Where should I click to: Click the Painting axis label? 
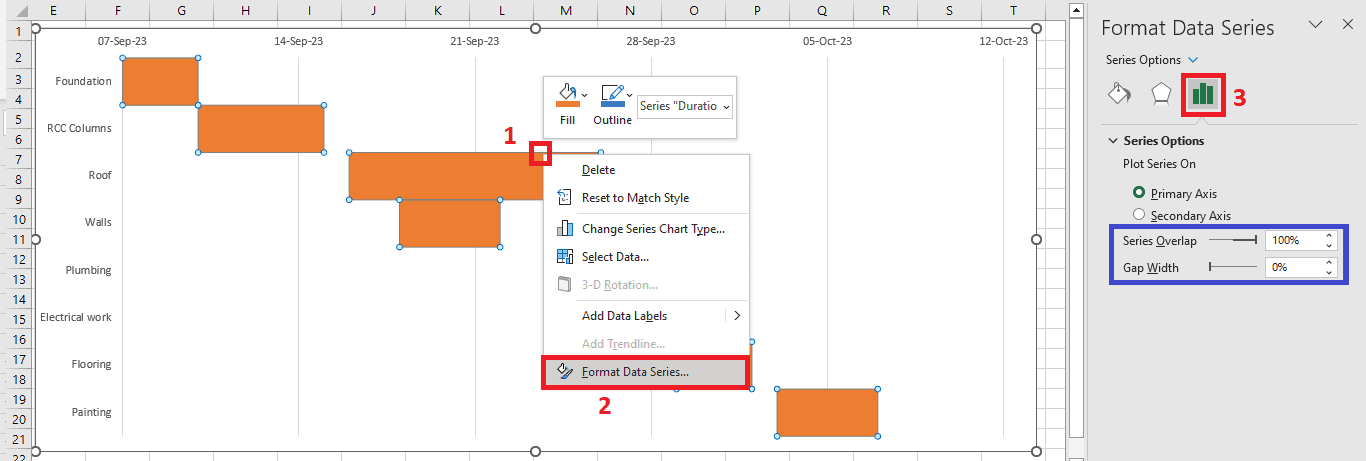(x=92, y=412)
